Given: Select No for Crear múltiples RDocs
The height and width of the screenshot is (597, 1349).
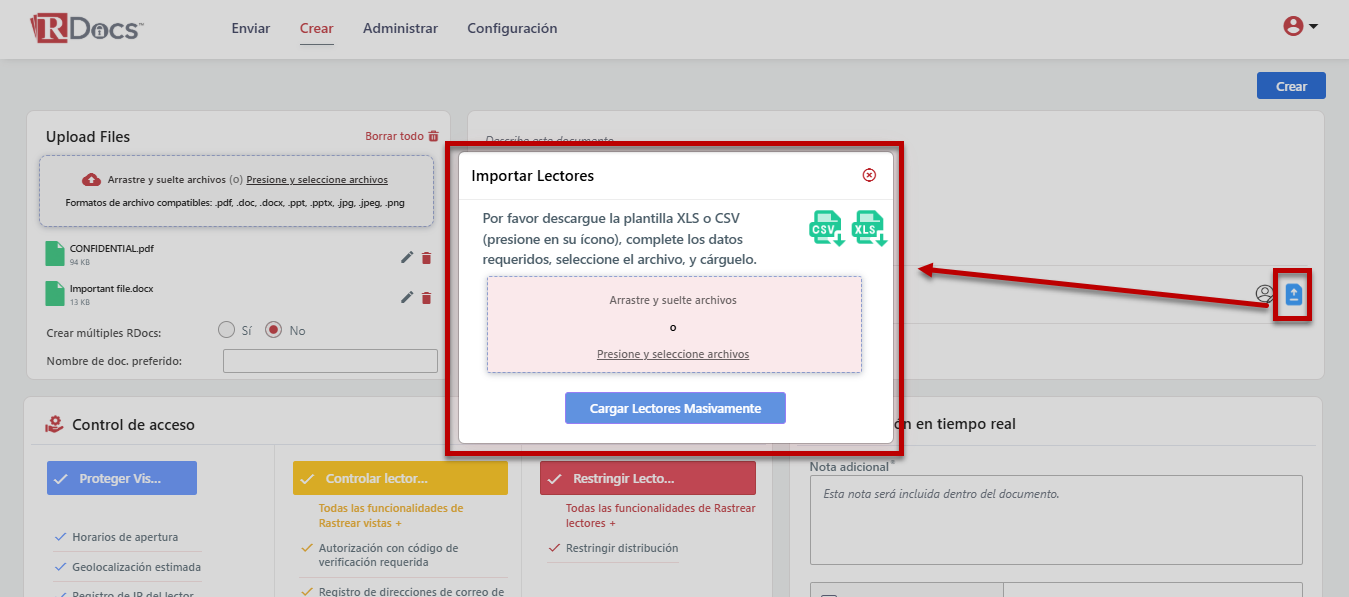Looking at the screenshot, I should [274, 330].
